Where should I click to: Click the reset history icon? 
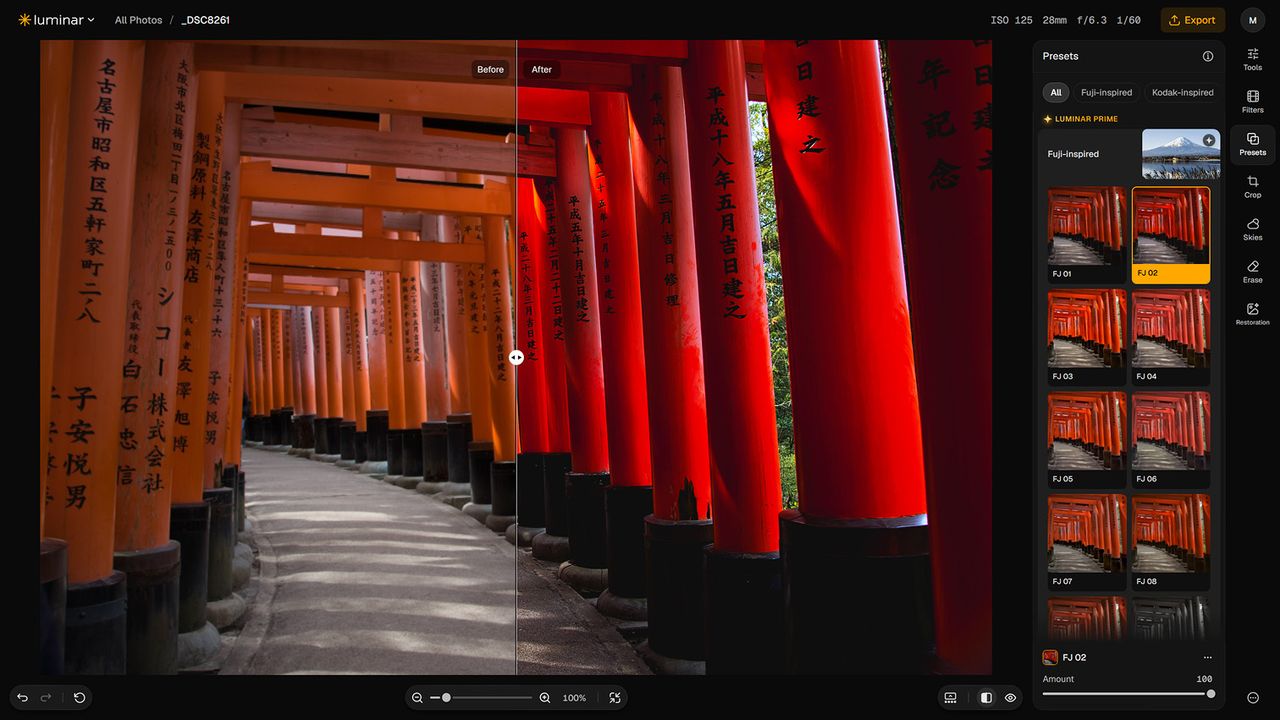pyautogui.click(x=79, y=697)
